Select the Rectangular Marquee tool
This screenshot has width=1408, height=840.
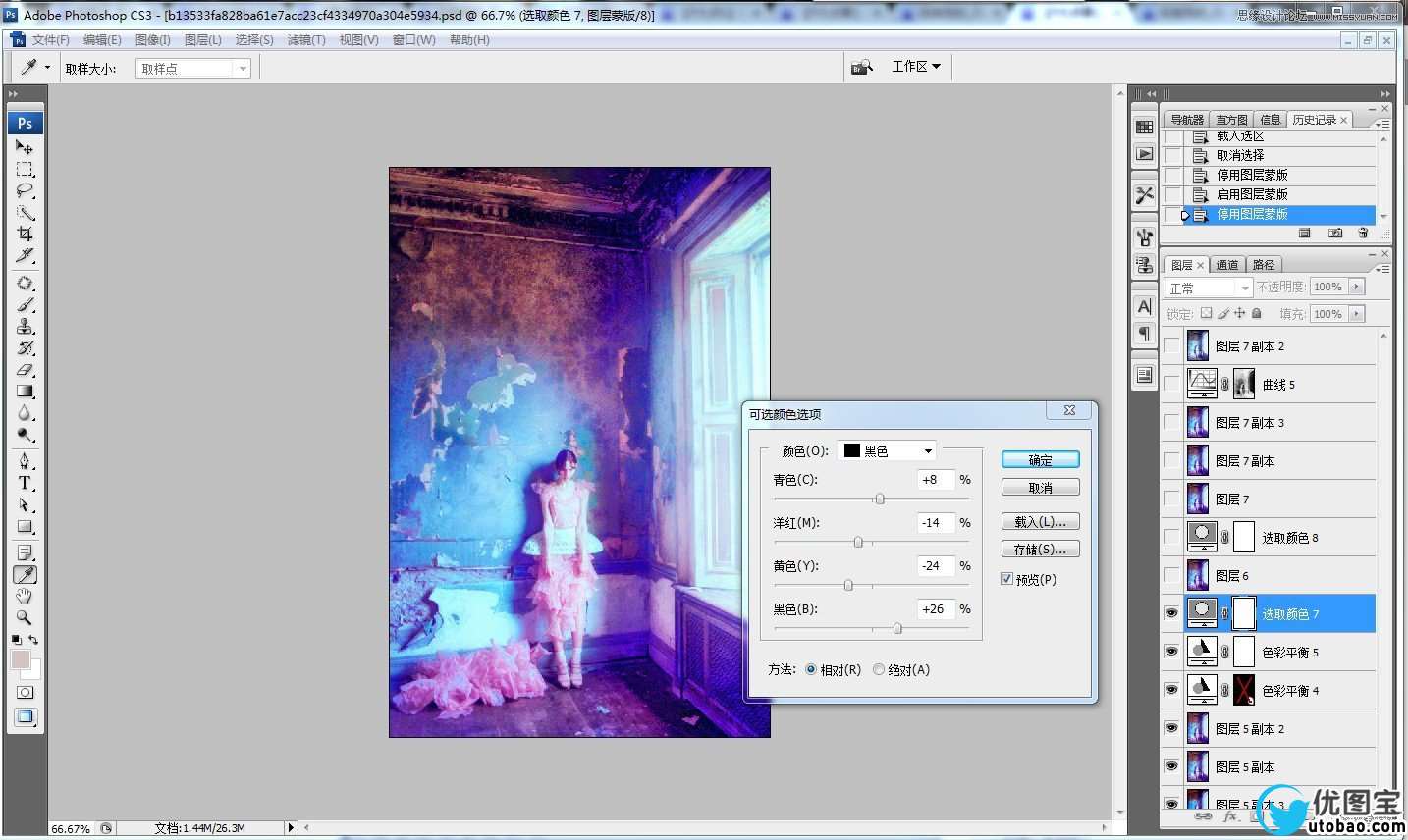(x=25, y=169)
